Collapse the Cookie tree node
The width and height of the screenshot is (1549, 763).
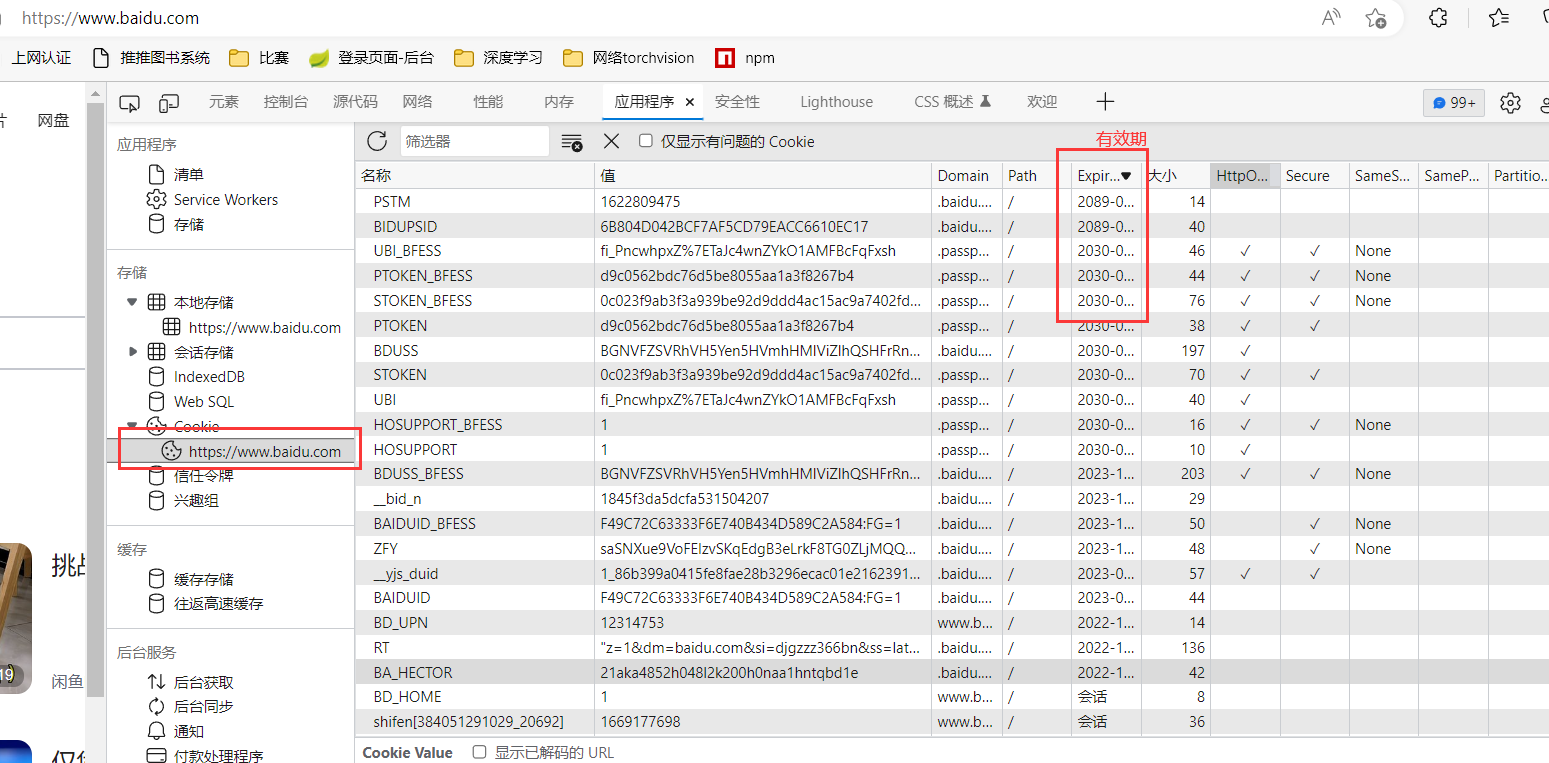[132, 426]
